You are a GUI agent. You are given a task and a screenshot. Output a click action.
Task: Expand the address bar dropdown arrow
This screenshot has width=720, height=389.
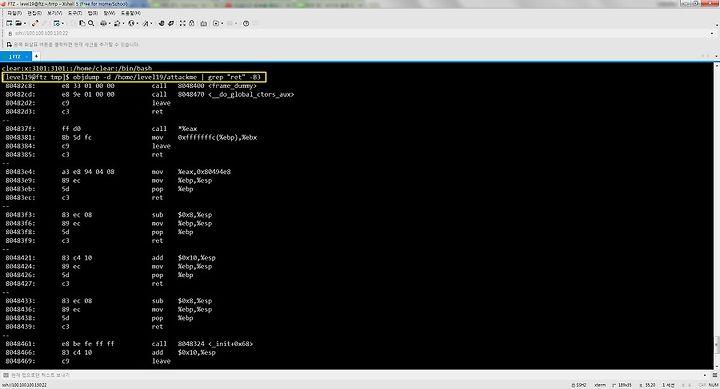(x=713, y=33)
